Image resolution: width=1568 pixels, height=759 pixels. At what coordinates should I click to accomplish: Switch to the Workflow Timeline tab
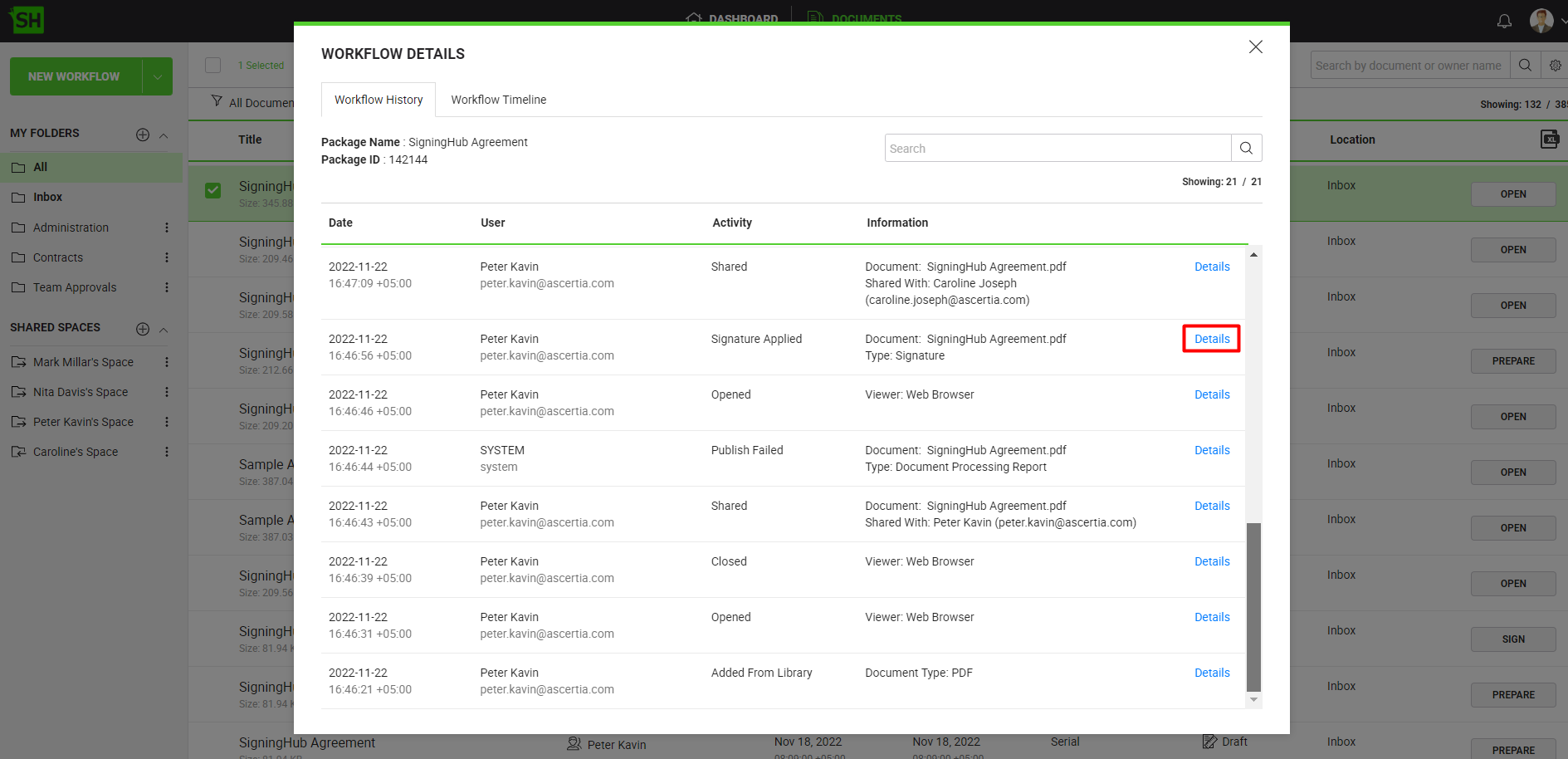(x=498, y=100)
